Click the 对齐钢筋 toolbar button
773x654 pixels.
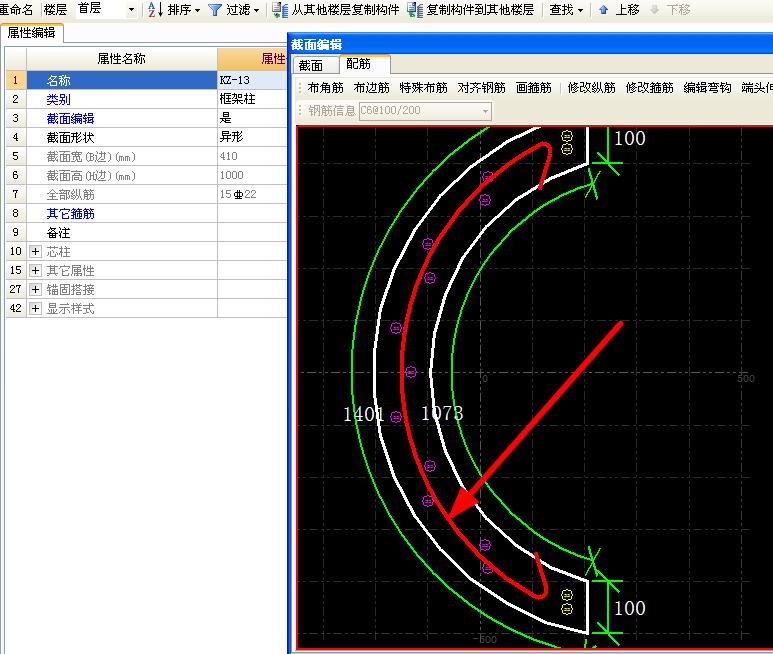481,88
